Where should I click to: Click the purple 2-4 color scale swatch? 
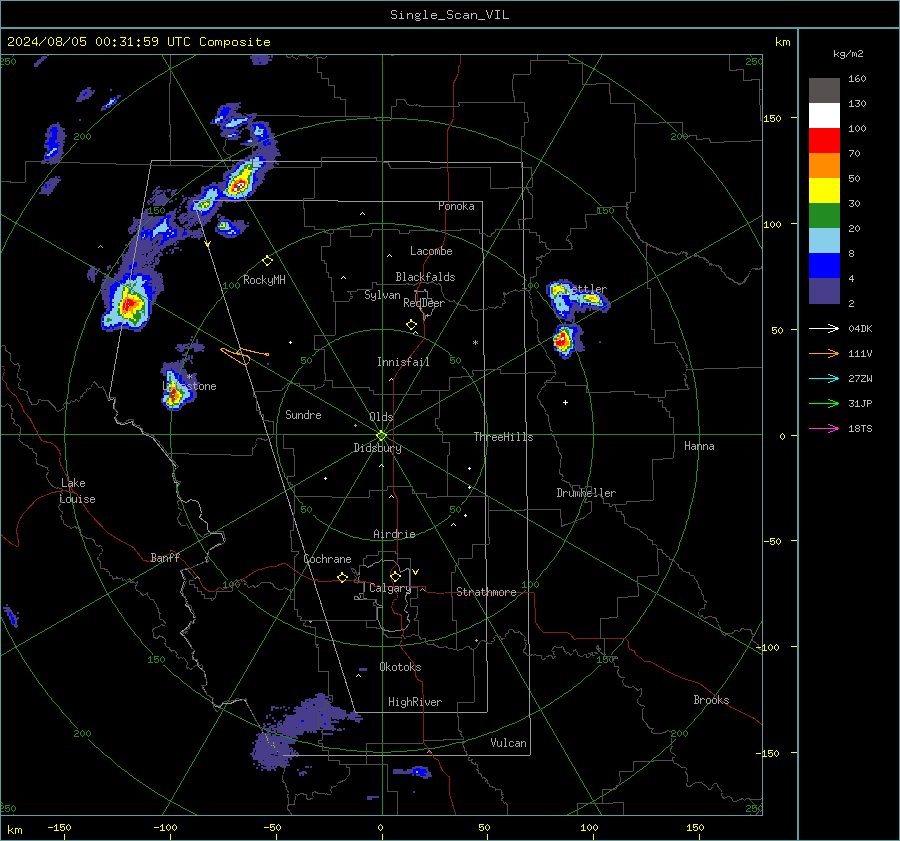pyautogui.click(x=824, y=290)
